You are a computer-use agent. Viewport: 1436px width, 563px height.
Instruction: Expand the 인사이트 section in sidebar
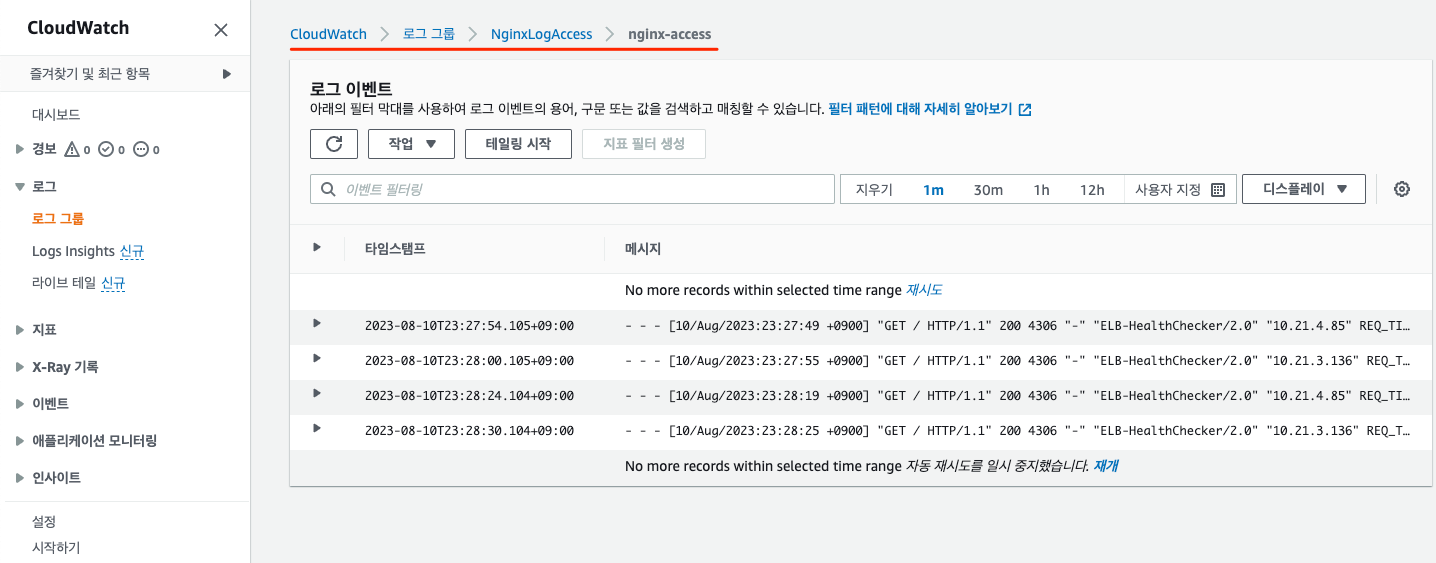pos(20,478)
